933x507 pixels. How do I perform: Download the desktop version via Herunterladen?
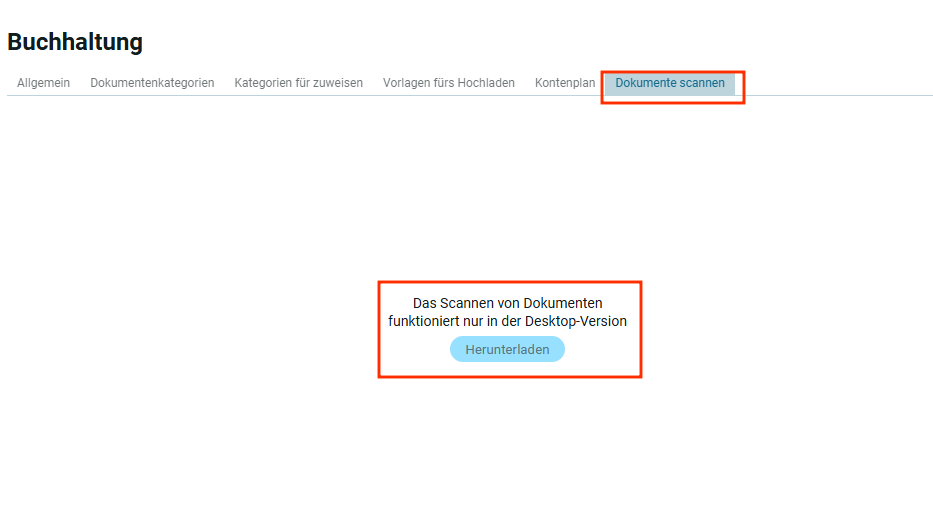[x=507, y=349]
